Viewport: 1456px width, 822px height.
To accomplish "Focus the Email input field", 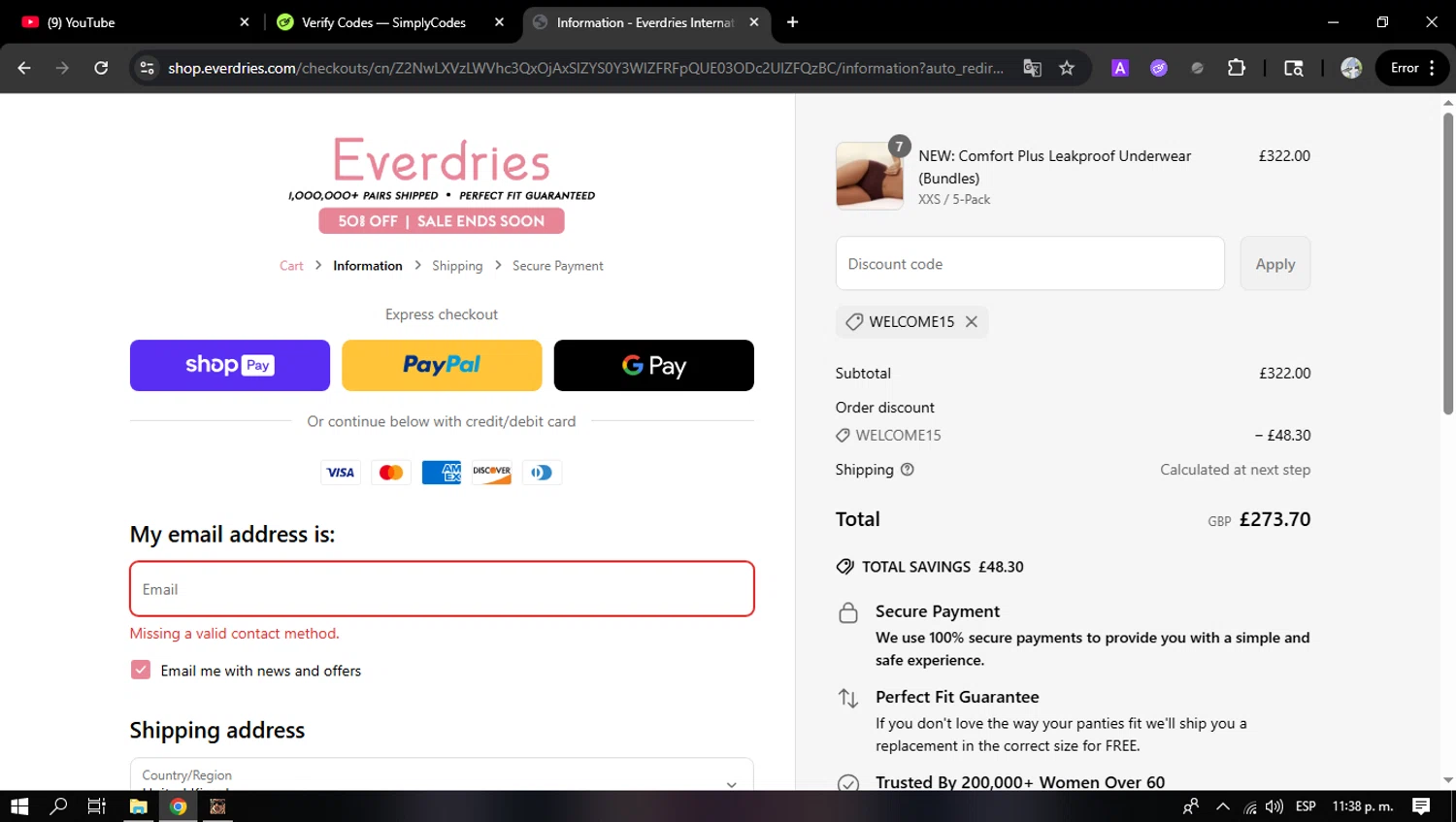I will click(442, 589).
